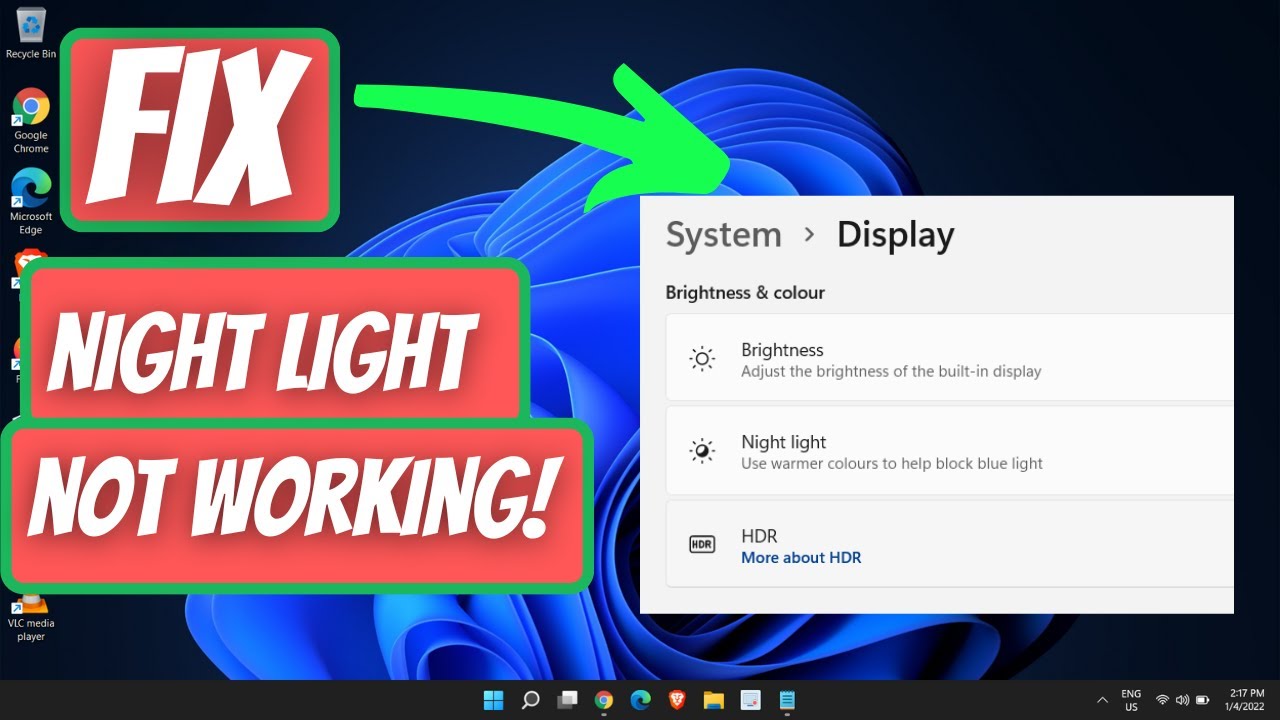Click the 'Brightness & colour' section heading

pos(745,293)
